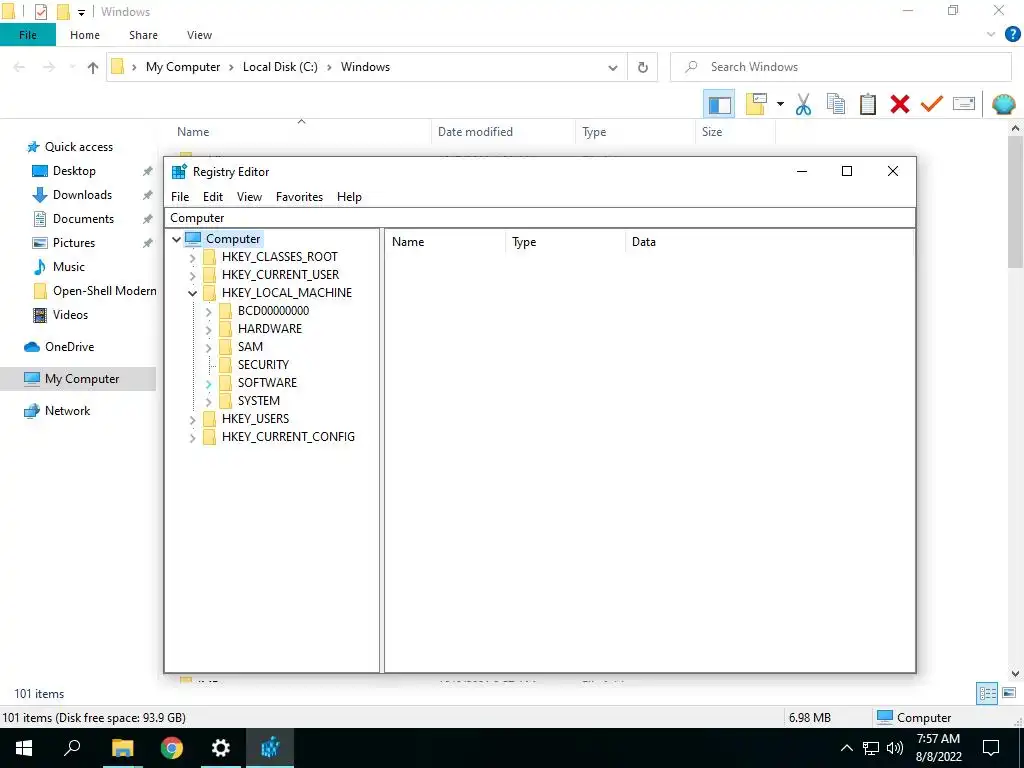Click the Search Windows input field
This screenshot has height=768, width=1024.
(840, 67)
